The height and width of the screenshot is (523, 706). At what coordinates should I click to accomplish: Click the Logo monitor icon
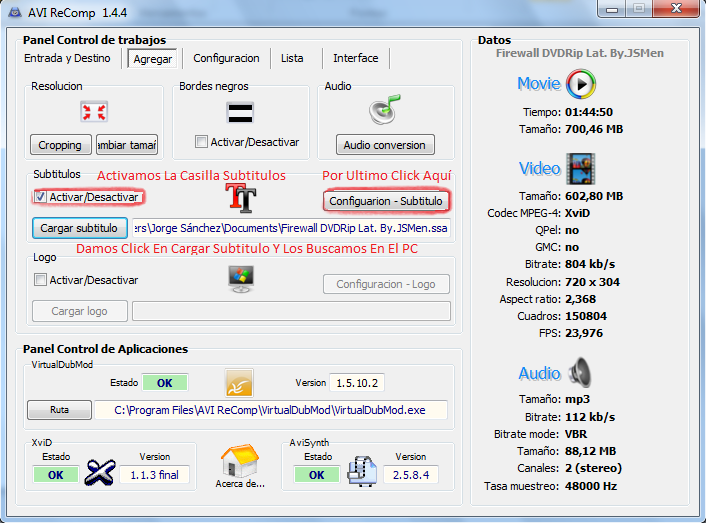coord(241,279)
